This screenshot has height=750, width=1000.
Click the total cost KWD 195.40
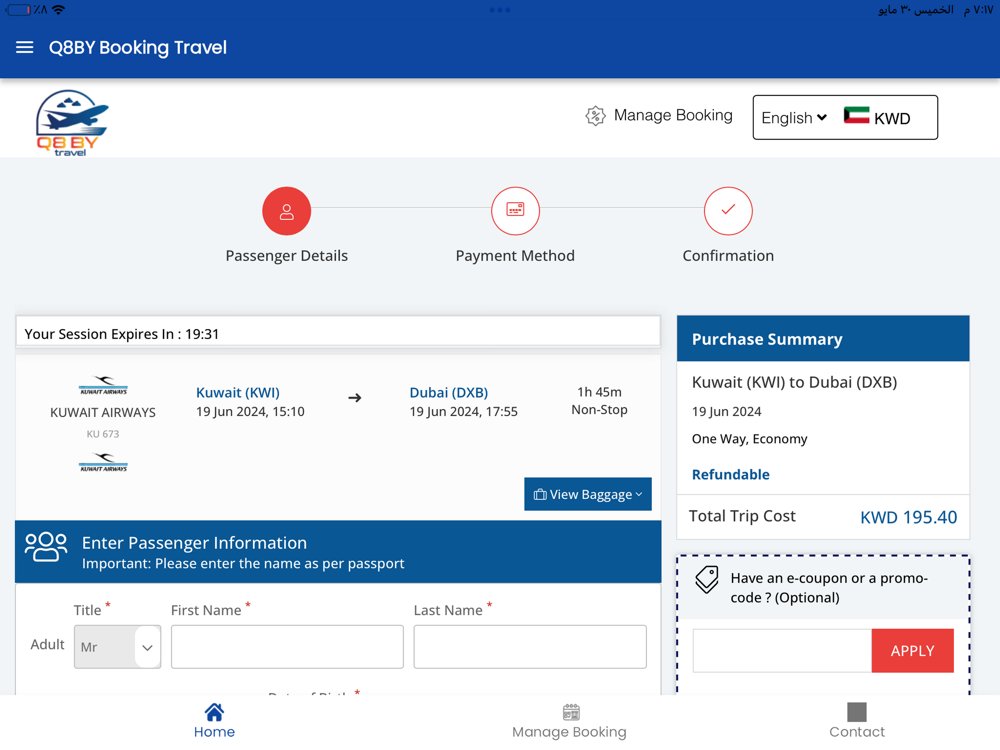point(909,517)
